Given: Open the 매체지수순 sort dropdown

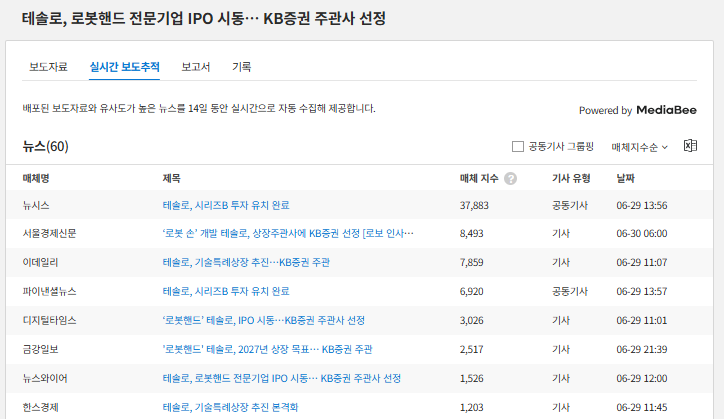Looking at the screenshot, I should 640,147.
